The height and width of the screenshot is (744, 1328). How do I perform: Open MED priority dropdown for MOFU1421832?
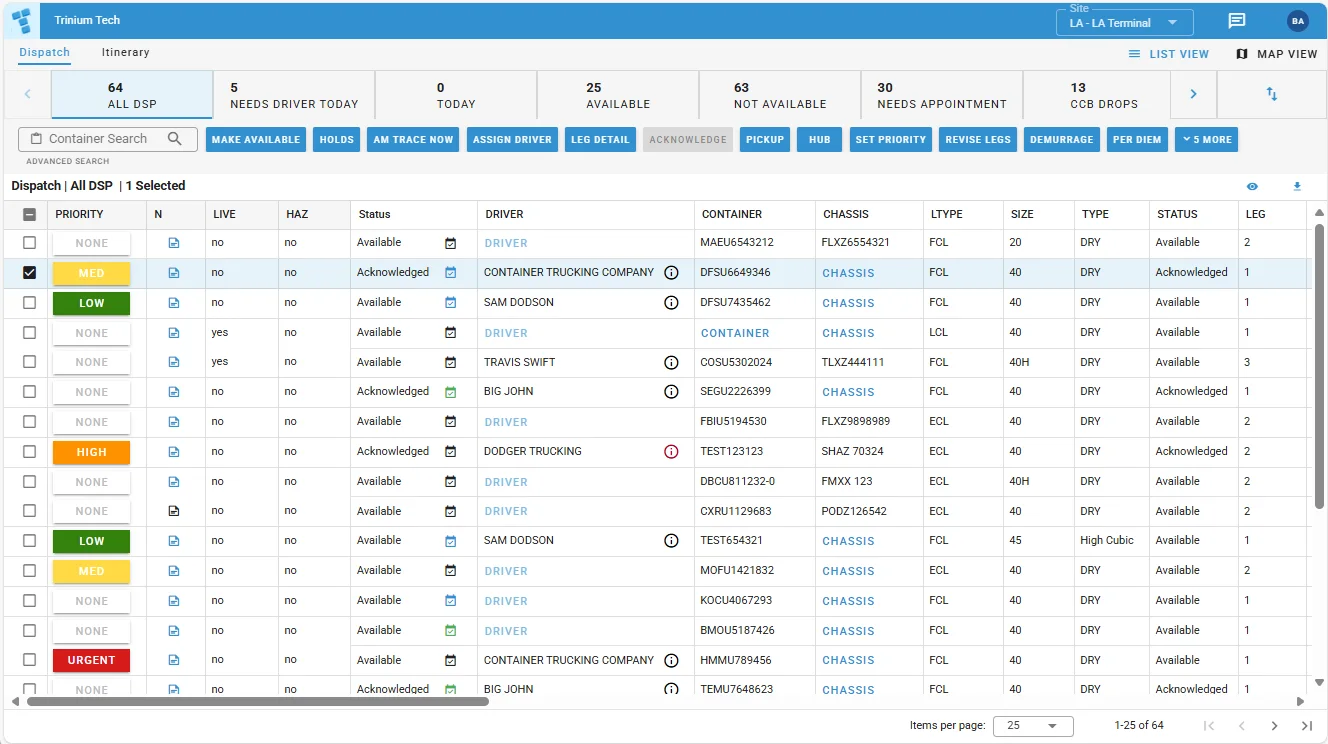(91, 571)
